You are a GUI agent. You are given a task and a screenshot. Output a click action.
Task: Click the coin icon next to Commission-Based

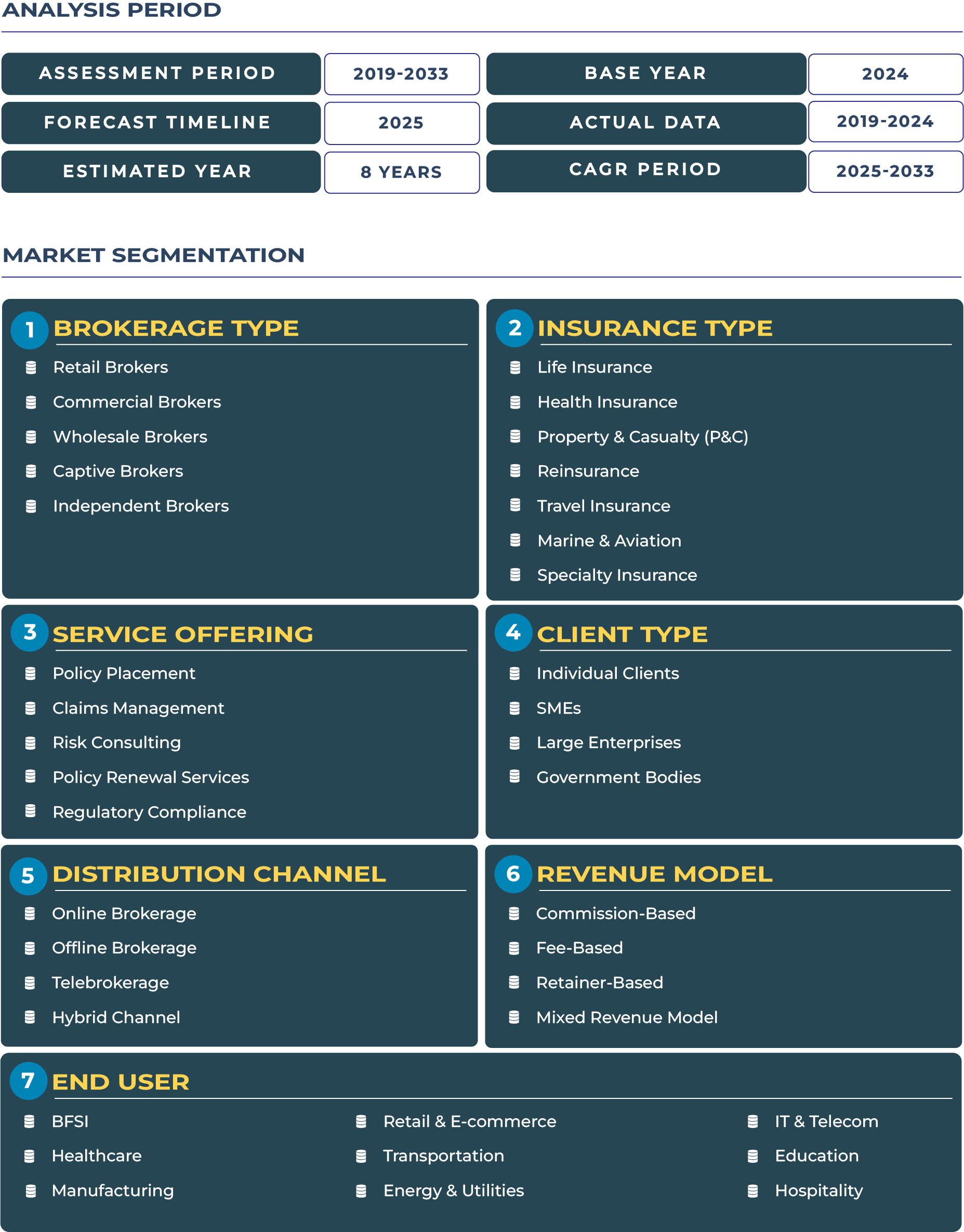[x=514, y=913]
